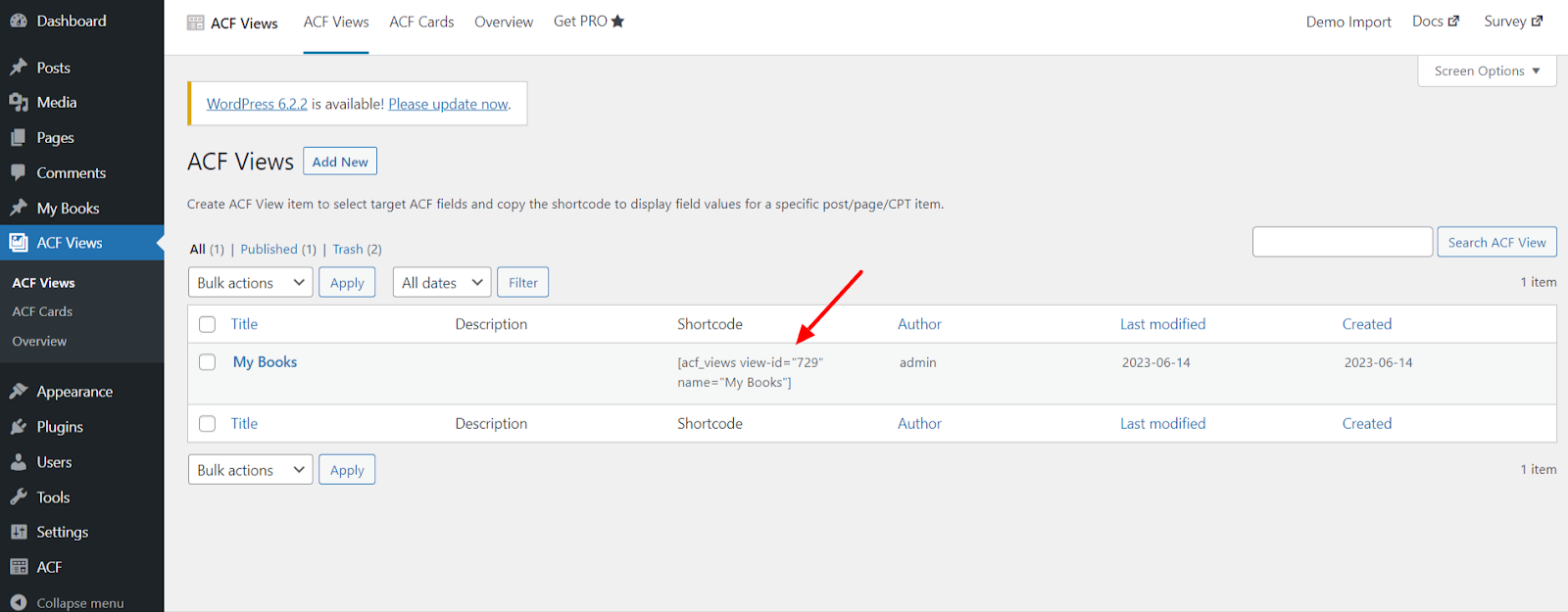Tick the select-all checkbox in table footer
The image size is (1568, 612).
tap(207, 424)
